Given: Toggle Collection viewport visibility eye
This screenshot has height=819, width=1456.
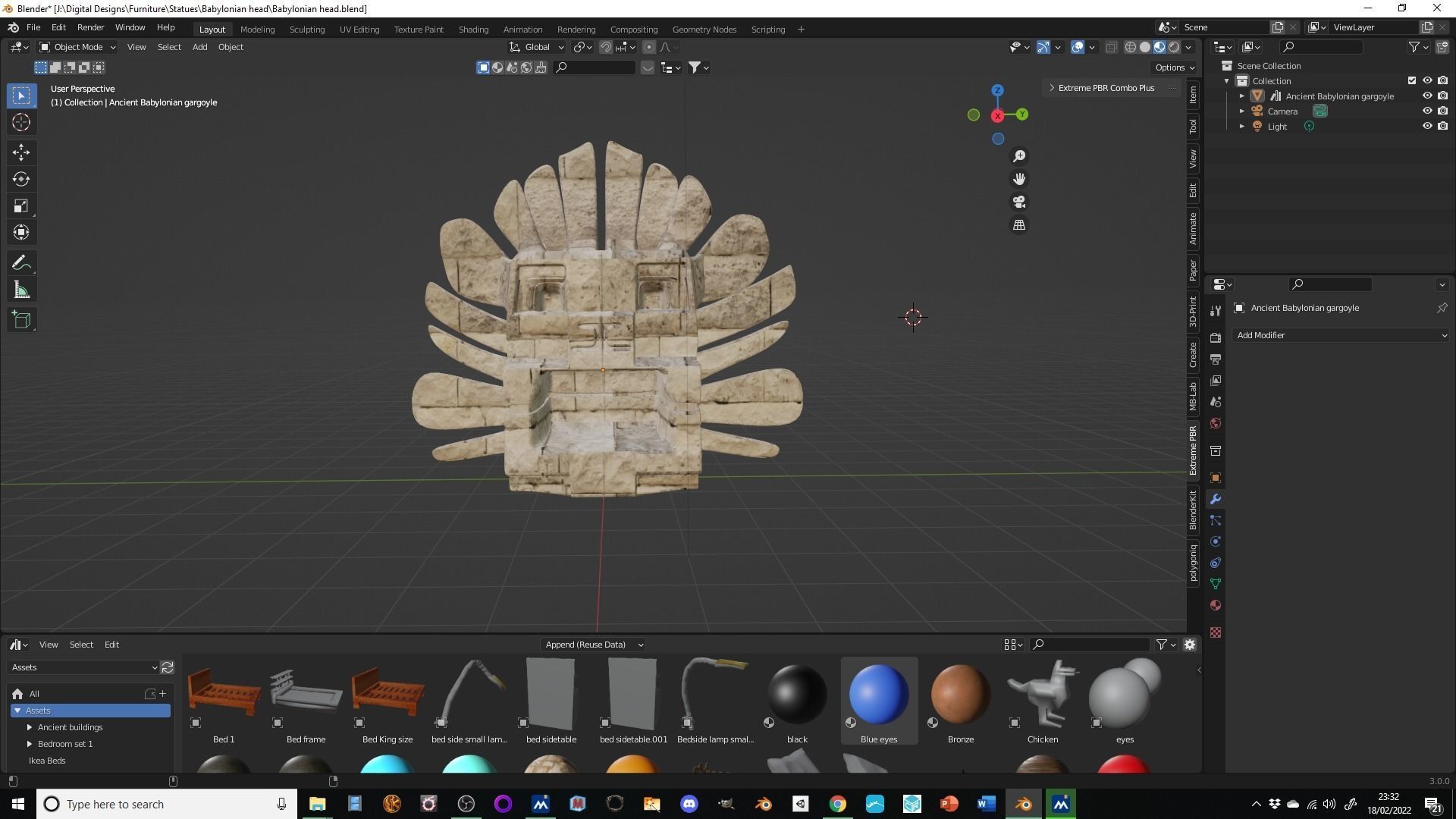Looking at the screenshot, I should click(1426, 81).
